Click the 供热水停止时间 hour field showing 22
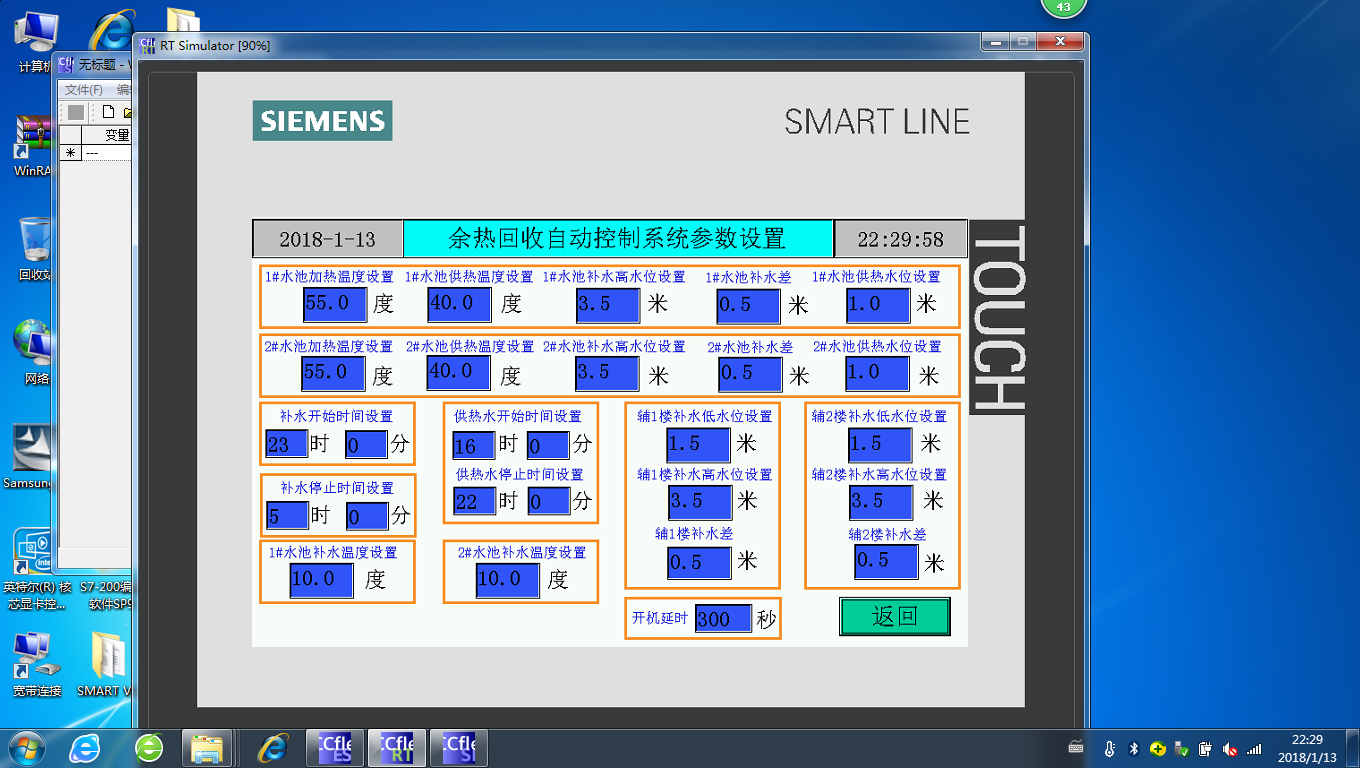This screenshot has width=1360, height=768. 473,501
